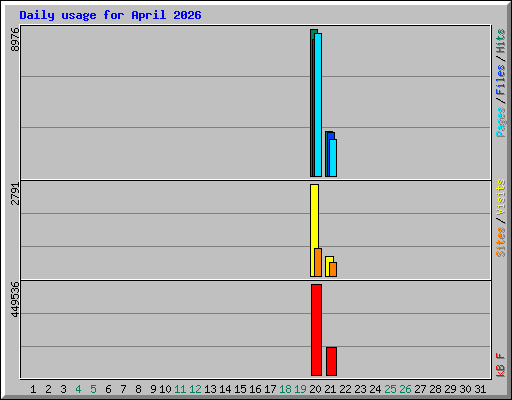
Task: Click day 11 on the x-axis
Action: 180,389
